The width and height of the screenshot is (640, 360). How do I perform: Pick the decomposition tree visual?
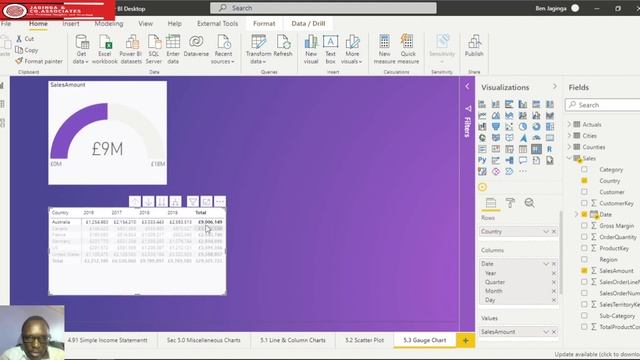tap(509, 160)
